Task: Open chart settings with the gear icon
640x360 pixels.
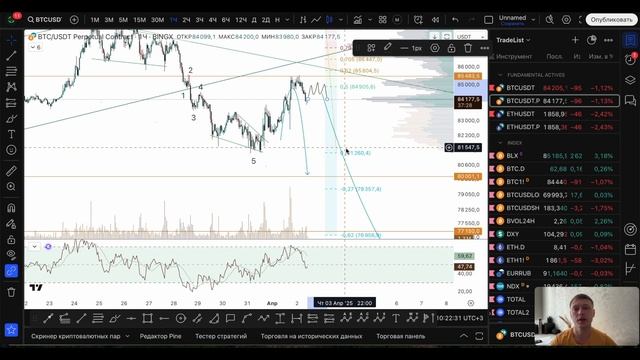Action: [x=566, y=20]
